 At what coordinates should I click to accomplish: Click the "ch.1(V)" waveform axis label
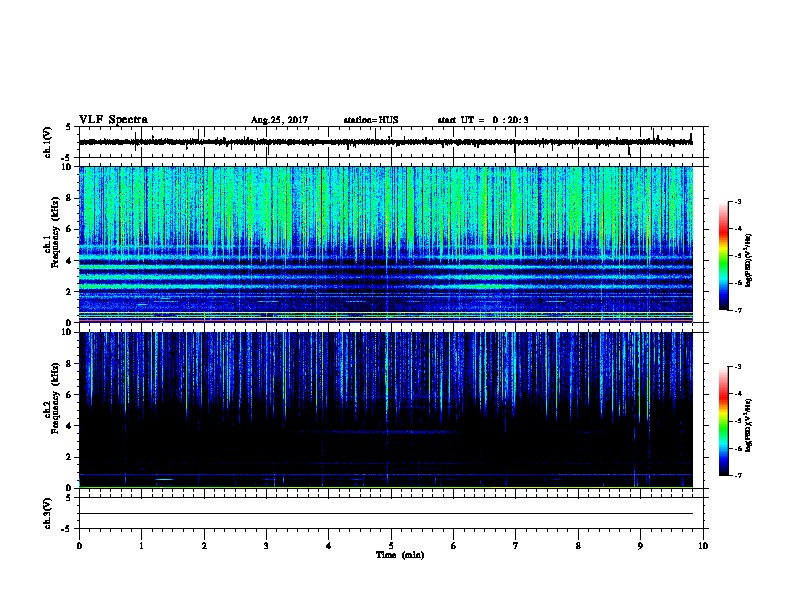(x=48, y=142)
